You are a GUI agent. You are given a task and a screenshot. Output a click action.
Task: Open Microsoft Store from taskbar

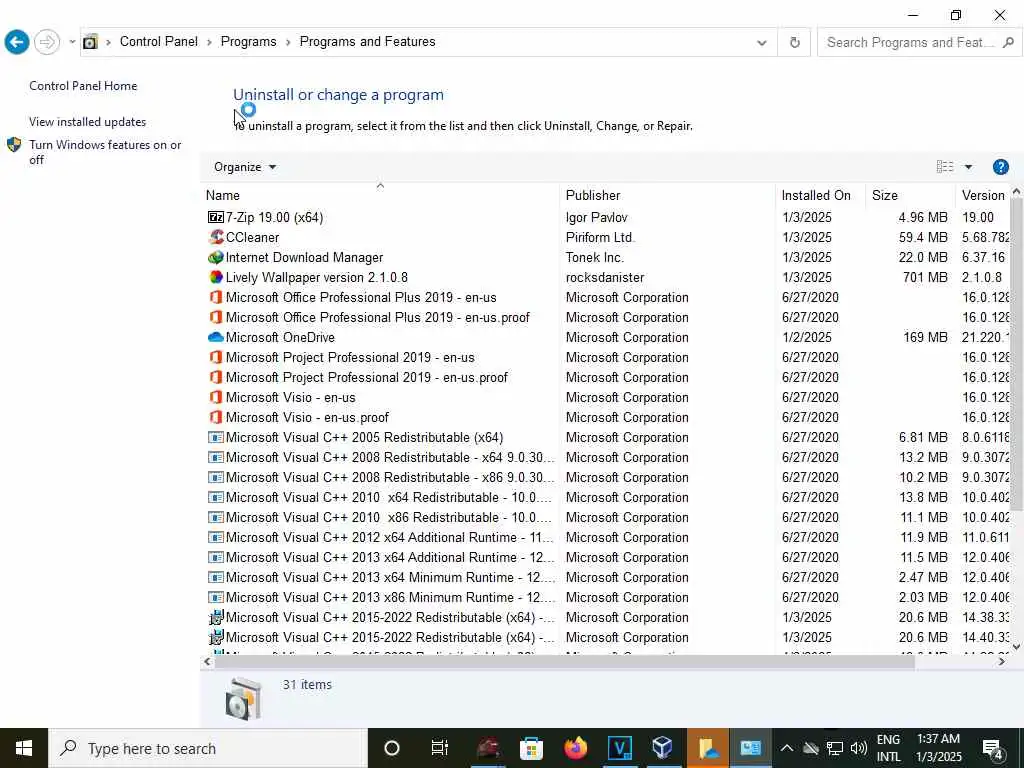(x=532, y=748)
